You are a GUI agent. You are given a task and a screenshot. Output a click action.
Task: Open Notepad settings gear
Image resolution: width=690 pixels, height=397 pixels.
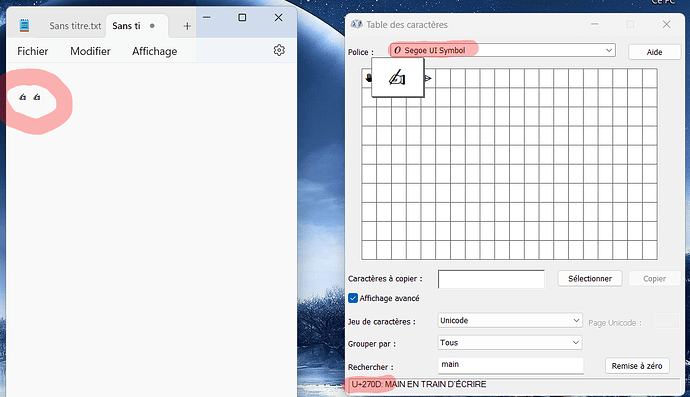[x=279, y=50]
